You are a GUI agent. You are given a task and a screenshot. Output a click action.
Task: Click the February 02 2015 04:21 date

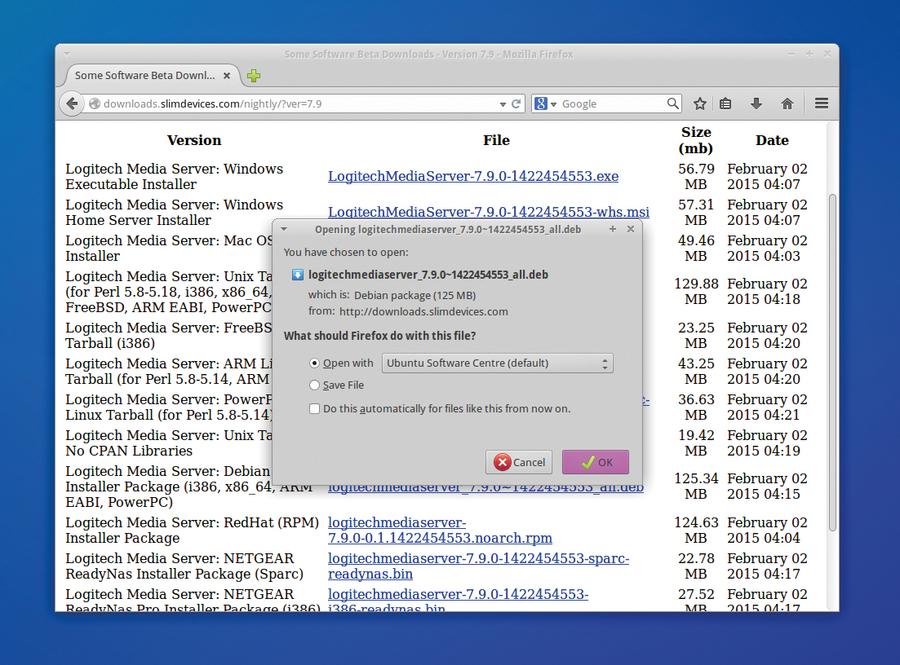(x=767, y=407)
